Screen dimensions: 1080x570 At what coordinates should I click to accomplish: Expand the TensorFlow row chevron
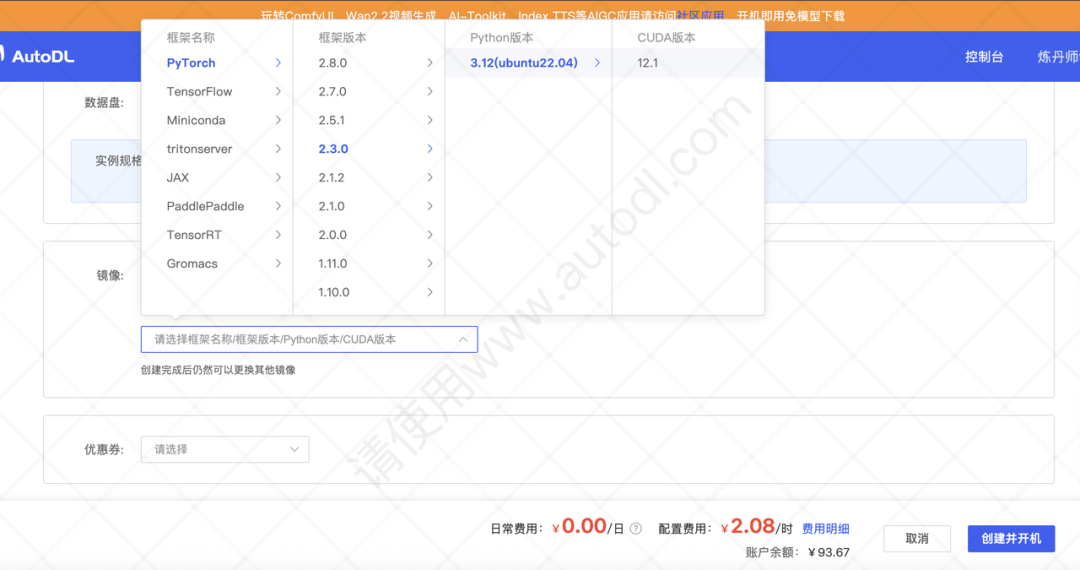click(278, 92)
